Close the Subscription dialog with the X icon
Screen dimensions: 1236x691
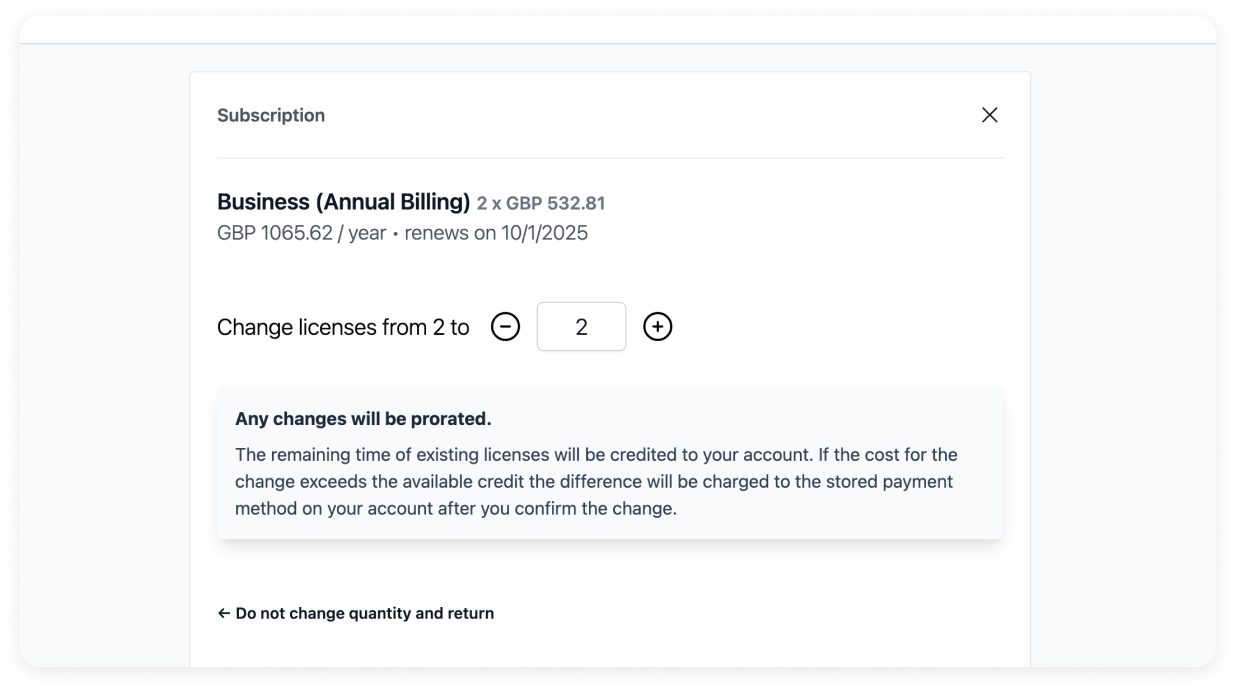coord(989,115)
